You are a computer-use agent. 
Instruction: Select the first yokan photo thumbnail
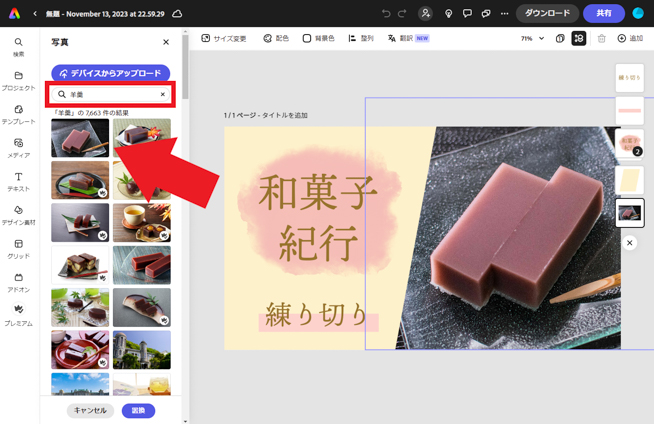[x=80, y=138]
